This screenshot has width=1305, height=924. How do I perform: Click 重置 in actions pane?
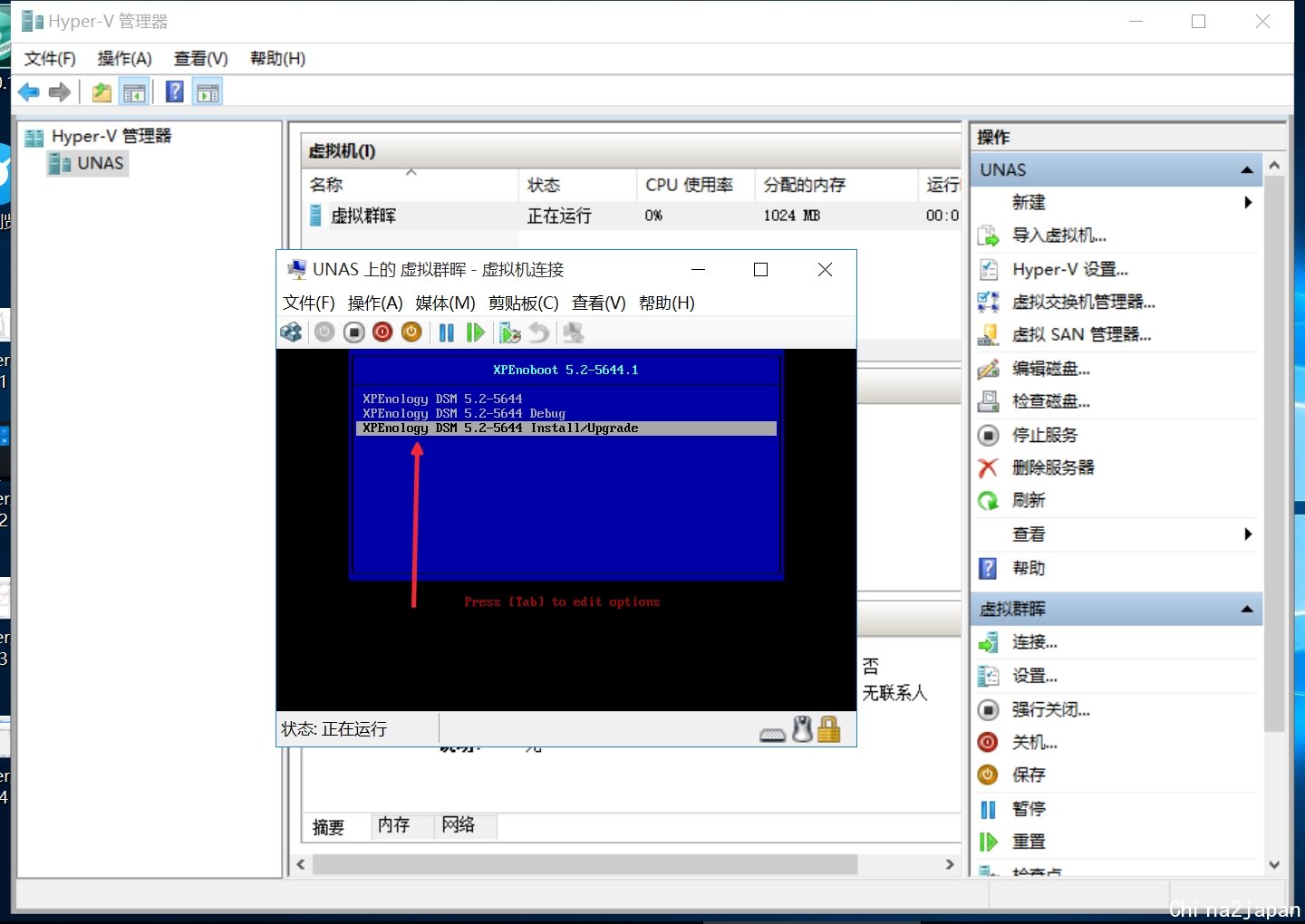click(x=1029, y=842)
